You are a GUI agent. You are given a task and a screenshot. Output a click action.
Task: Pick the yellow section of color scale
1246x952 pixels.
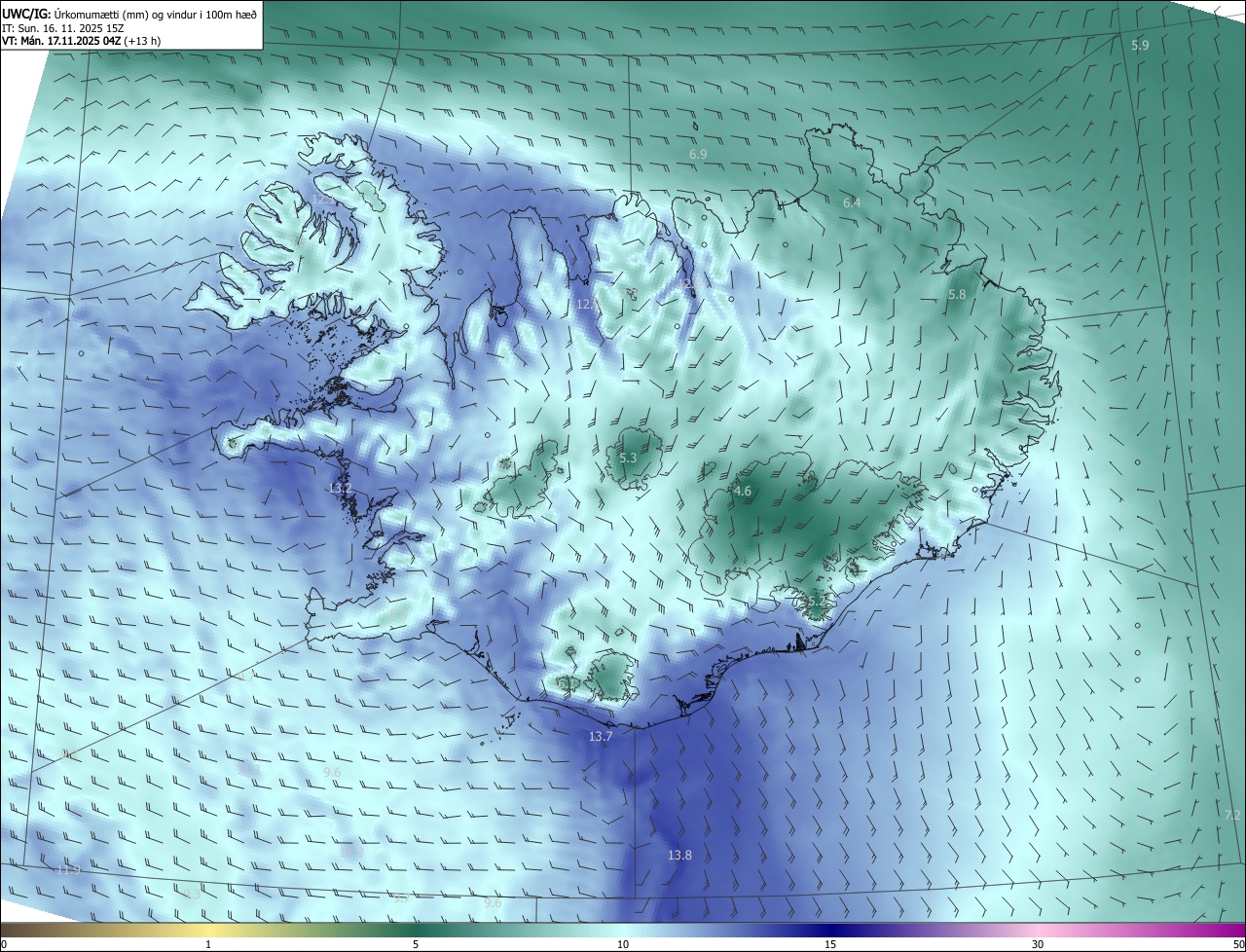(209, 931)
